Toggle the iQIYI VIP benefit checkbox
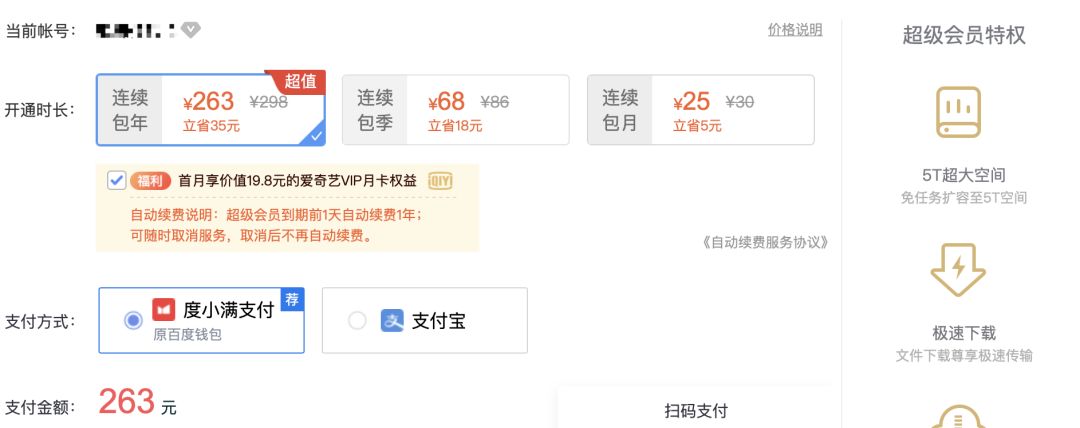1080x428 pixels. [116, 180]
